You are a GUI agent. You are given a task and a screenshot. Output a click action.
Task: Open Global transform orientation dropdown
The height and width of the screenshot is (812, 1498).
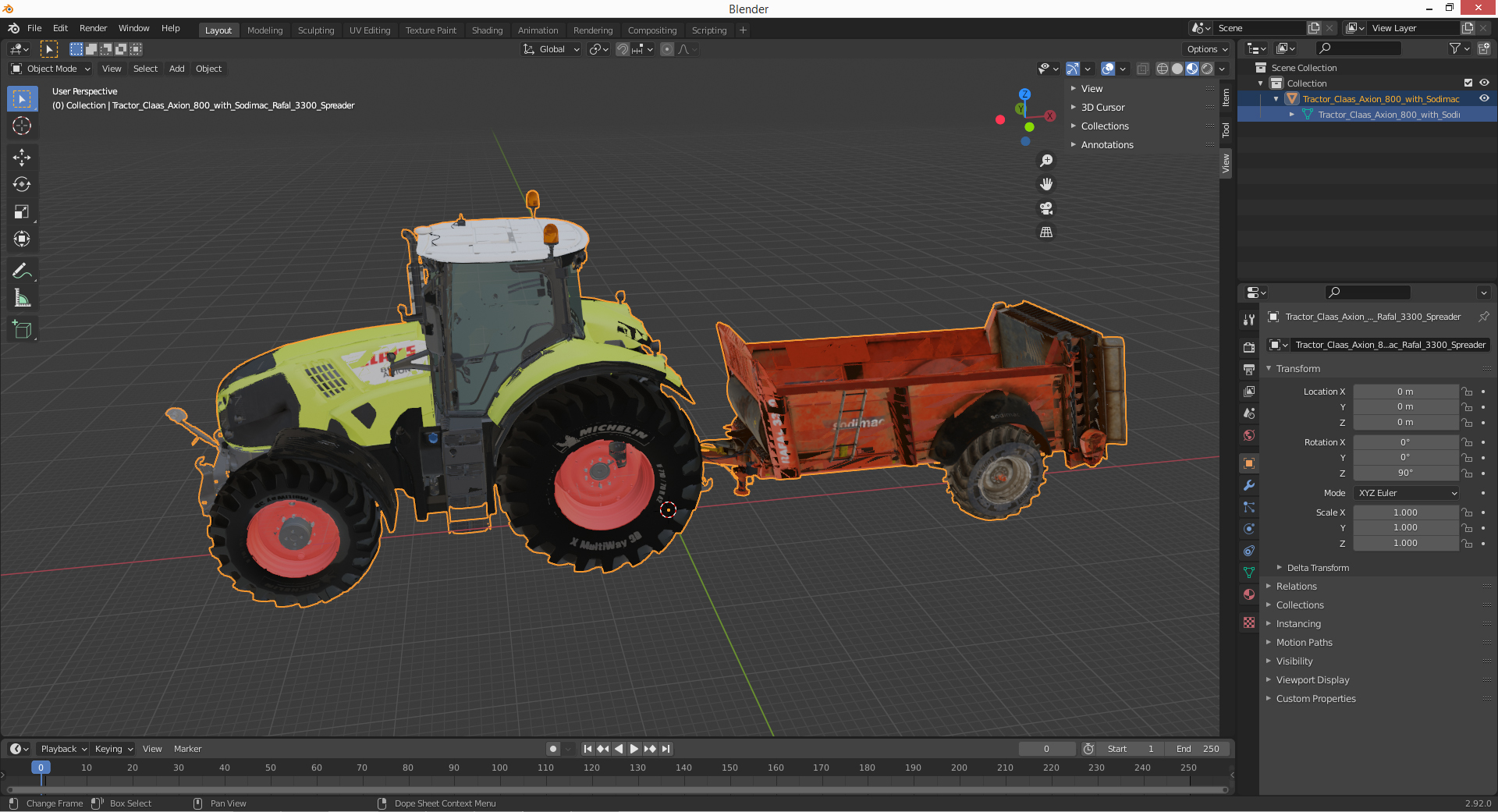(x=552, y=49)
